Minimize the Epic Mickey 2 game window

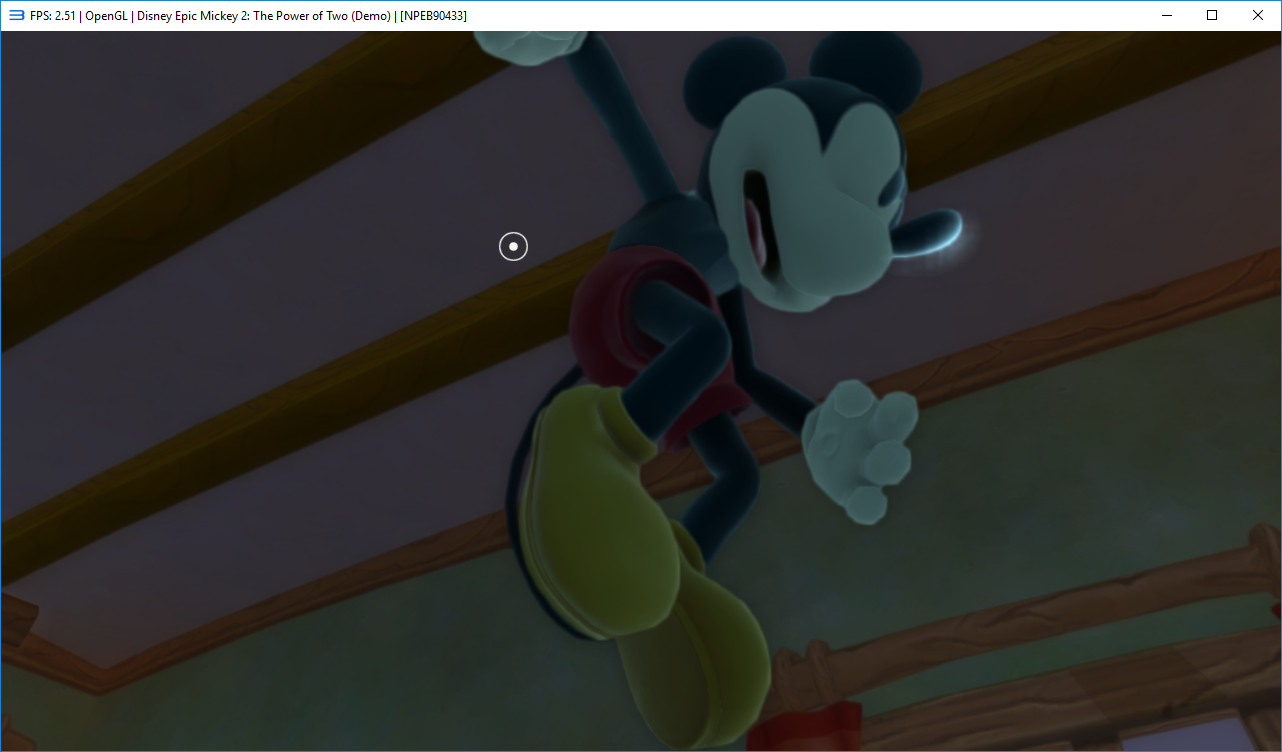[1165, 15]
